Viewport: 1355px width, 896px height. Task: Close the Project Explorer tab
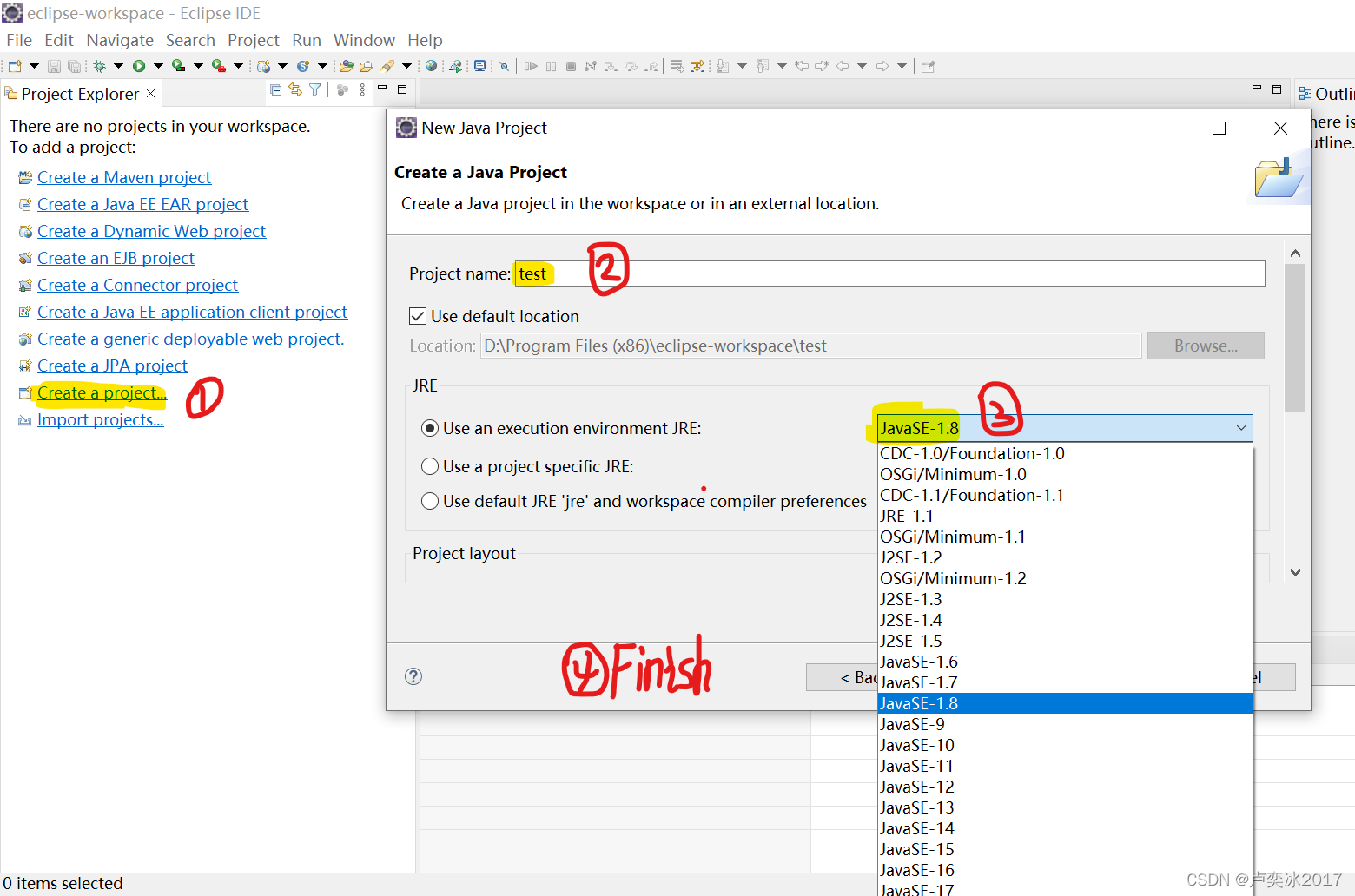(150, 93)
